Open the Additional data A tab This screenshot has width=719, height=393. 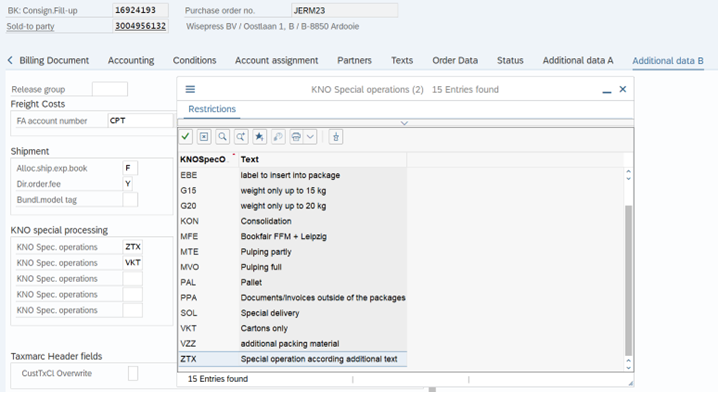(x=578, y=61)
